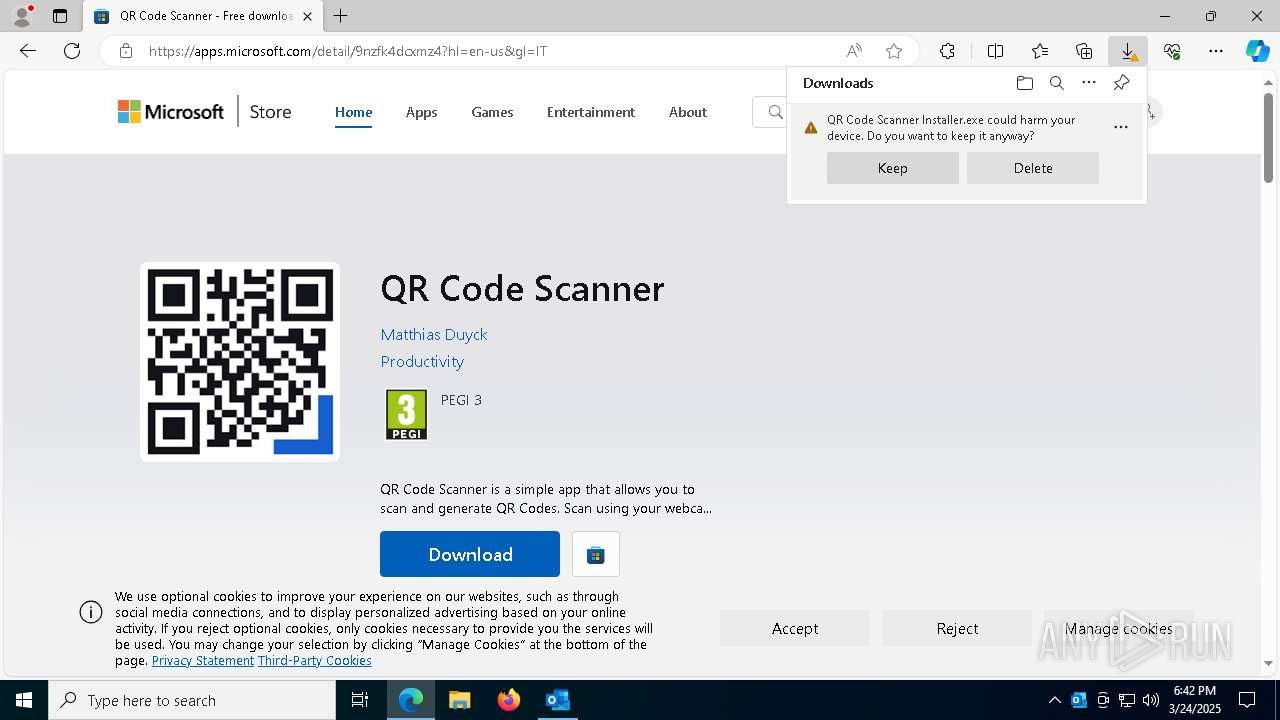The image size is (1280, 720).
Task: Open Collections icon
Action: (1084, 51)
